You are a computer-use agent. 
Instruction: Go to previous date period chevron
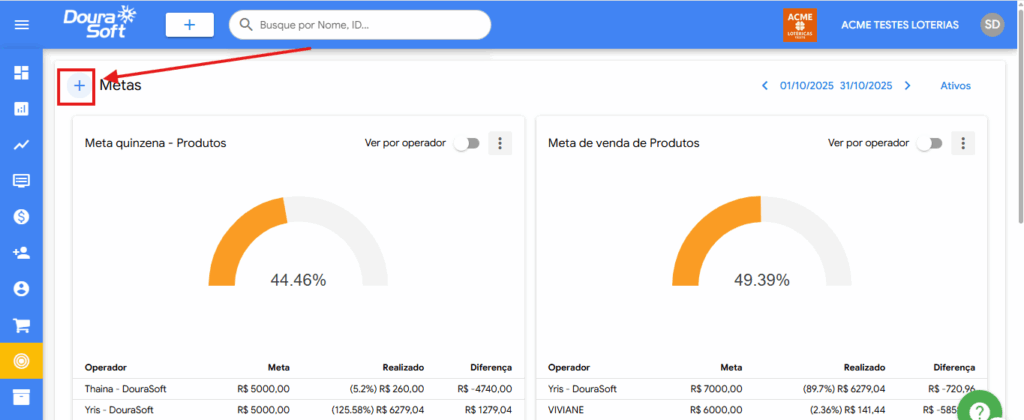[x=765, y=86]
